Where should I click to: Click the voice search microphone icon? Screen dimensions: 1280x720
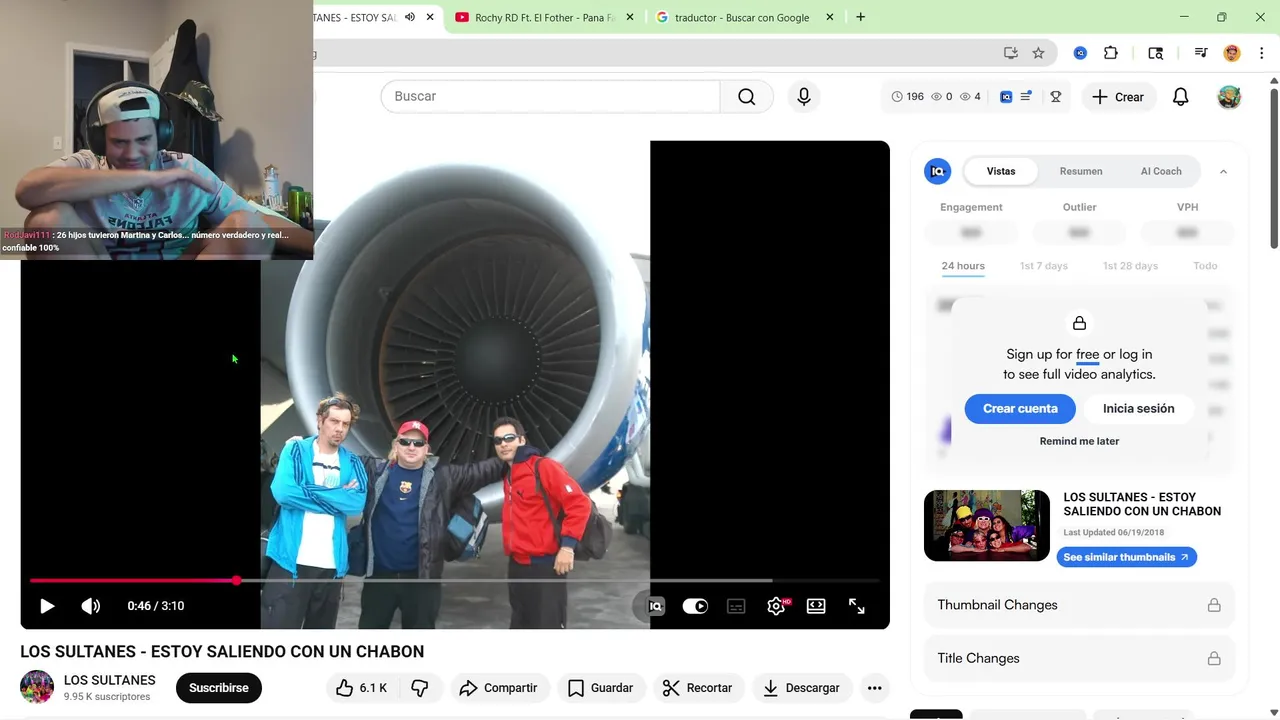tap(804, 96)
